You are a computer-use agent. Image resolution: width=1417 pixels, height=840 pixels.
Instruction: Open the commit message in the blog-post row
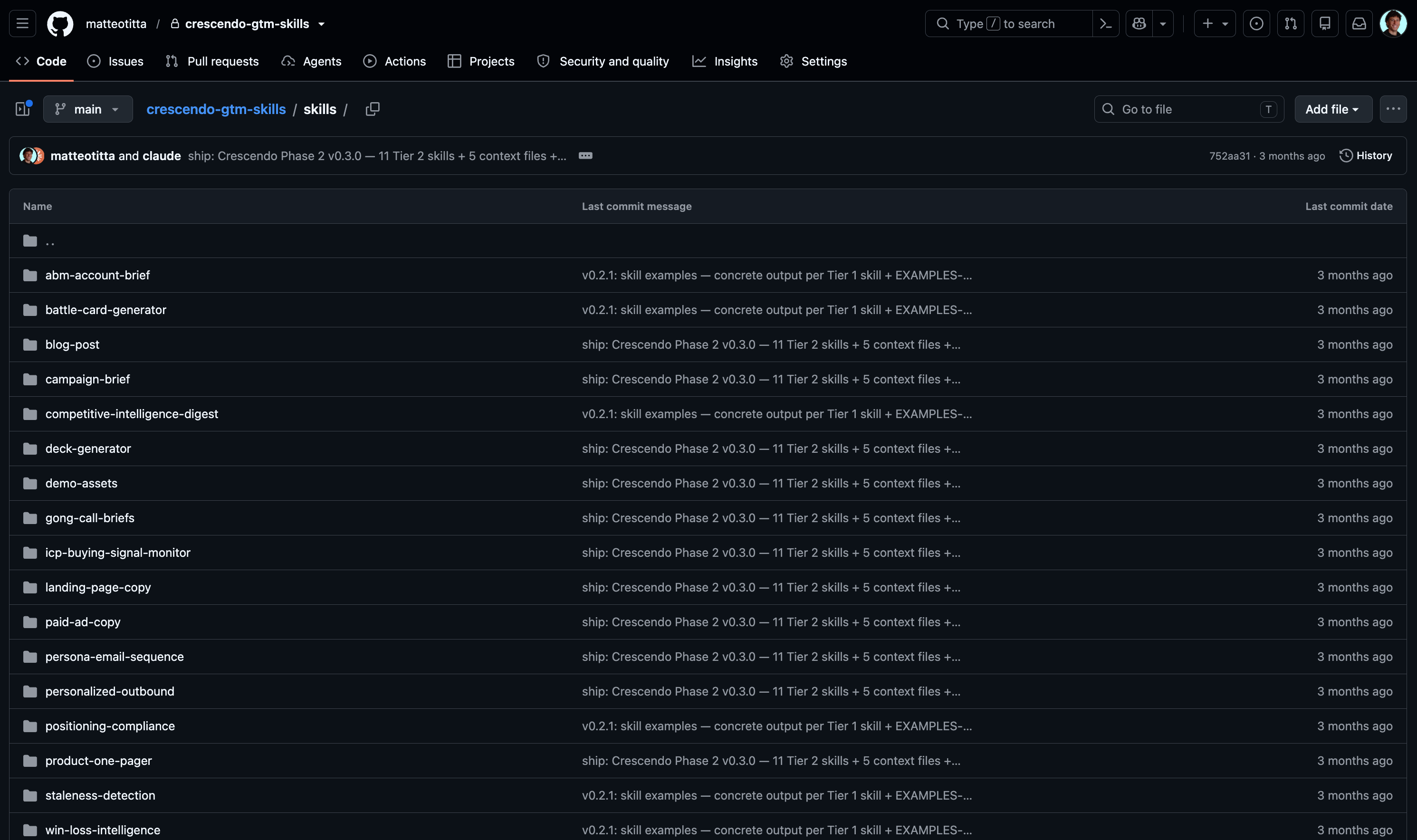click(x=771, y=345)
